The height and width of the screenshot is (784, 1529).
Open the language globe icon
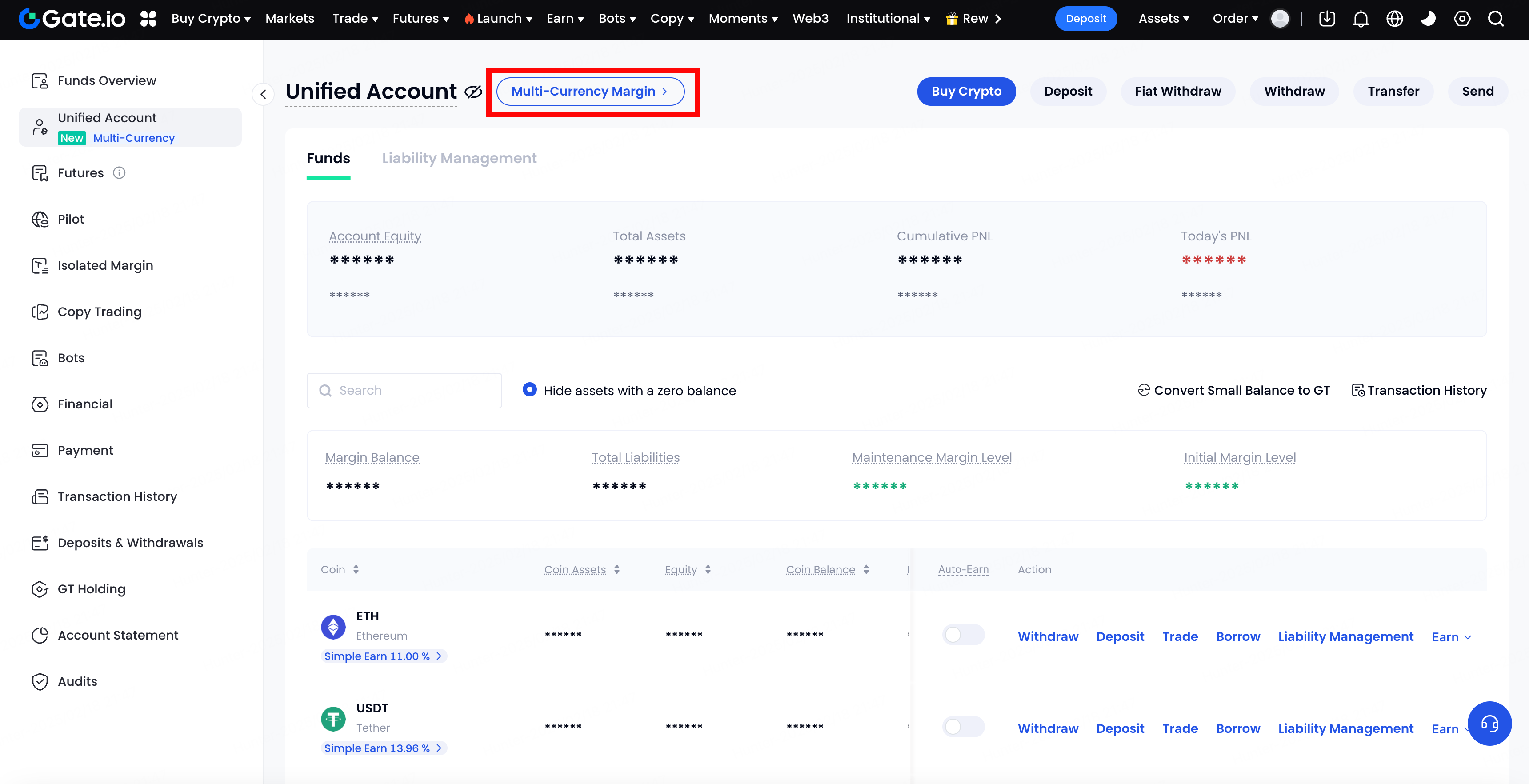[x=1394, y=19]
